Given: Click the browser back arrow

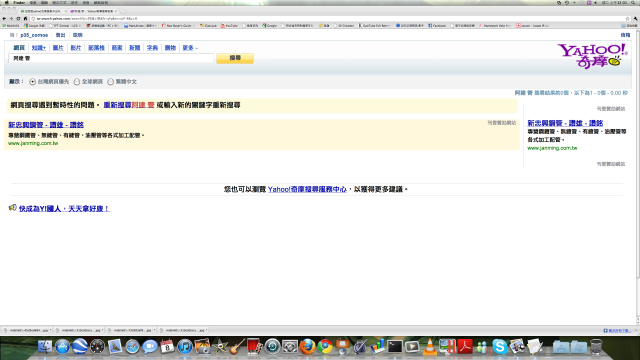Looking at the screenshot, I should [x=4, y=18].
